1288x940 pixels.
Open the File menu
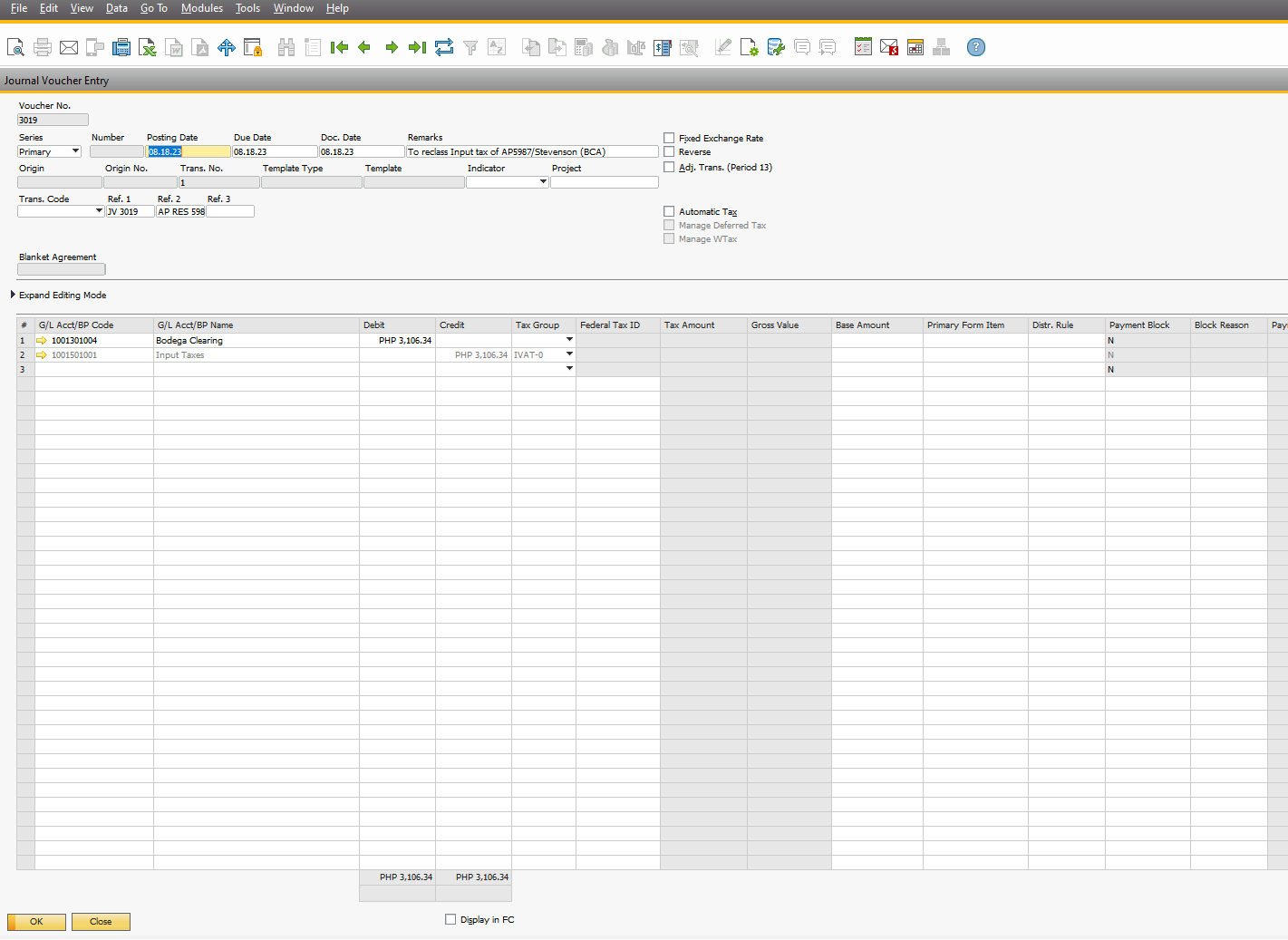(19, 8)
